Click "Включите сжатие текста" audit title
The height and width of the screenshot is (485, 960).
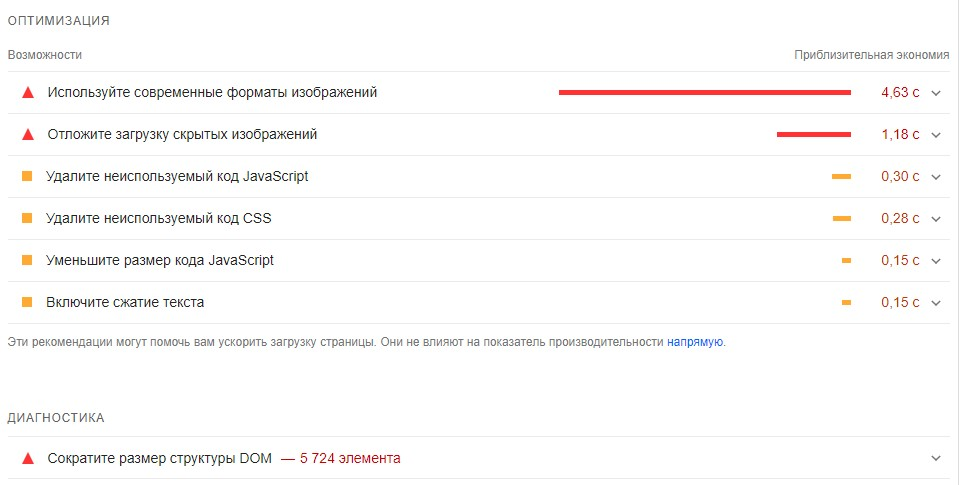point(125,302)
